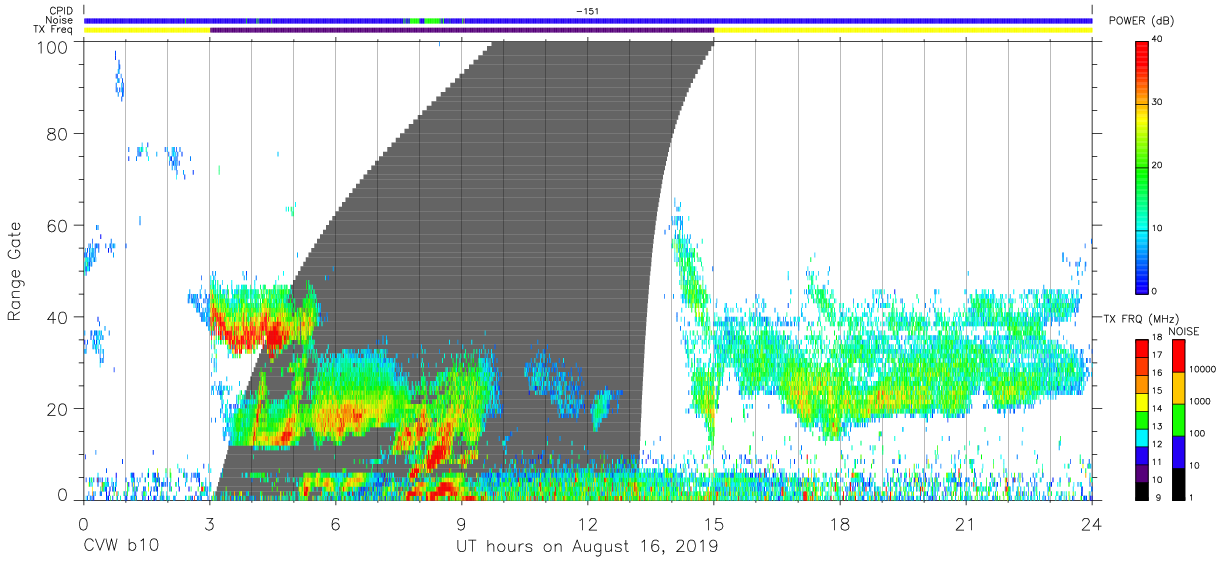The height and width of the screenshot is (567, 1228).
Task: Select the -151 CPID value
Action: (588, 11)
